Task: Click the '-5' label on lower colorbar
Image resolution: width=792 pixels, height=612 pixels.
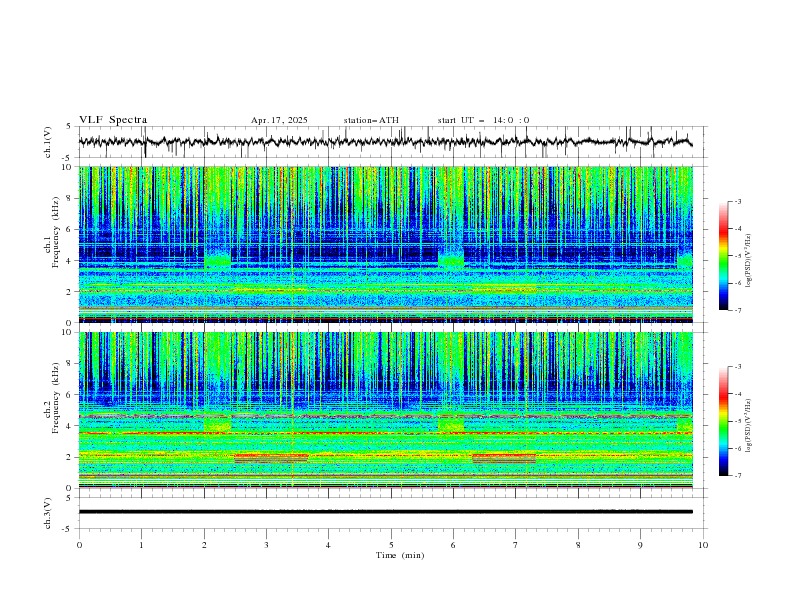Action: coord(738,421)
